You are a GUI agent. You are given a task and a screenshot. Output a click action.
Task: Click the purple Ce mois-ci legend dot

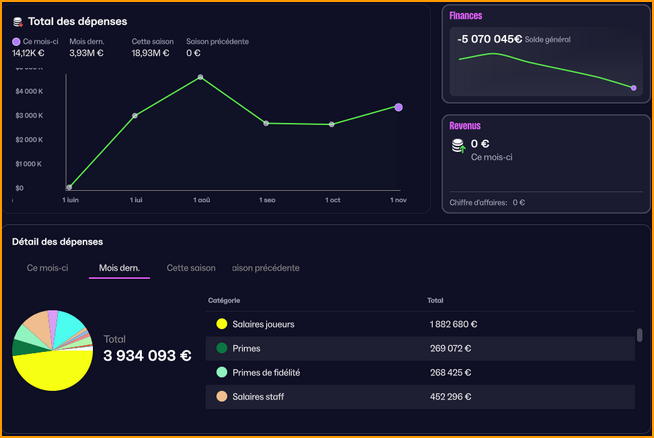(x=16, y=42)
